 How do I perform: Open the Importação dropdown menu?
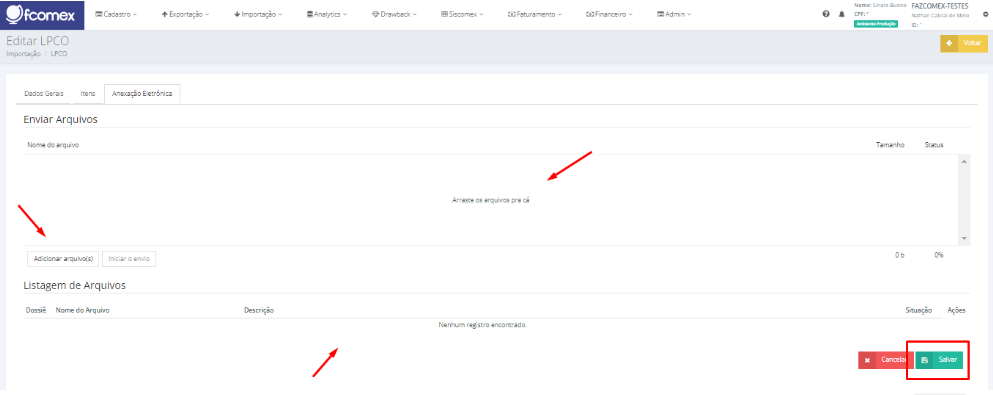click(x=258, y=14)
